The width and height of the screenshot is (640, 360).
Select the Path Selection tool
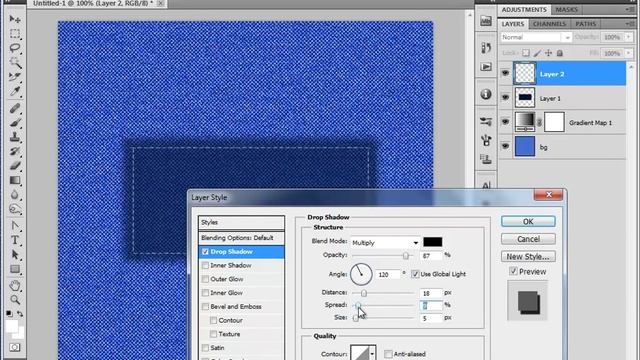click(x=15, y=255)
